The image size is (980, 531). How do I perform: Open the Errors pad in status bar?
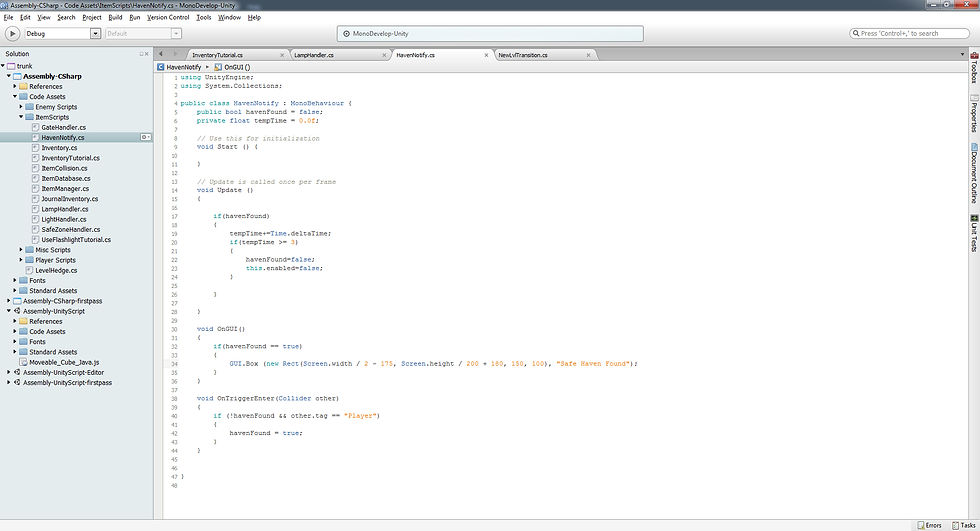pyautogui.click(x=929, y=525)
